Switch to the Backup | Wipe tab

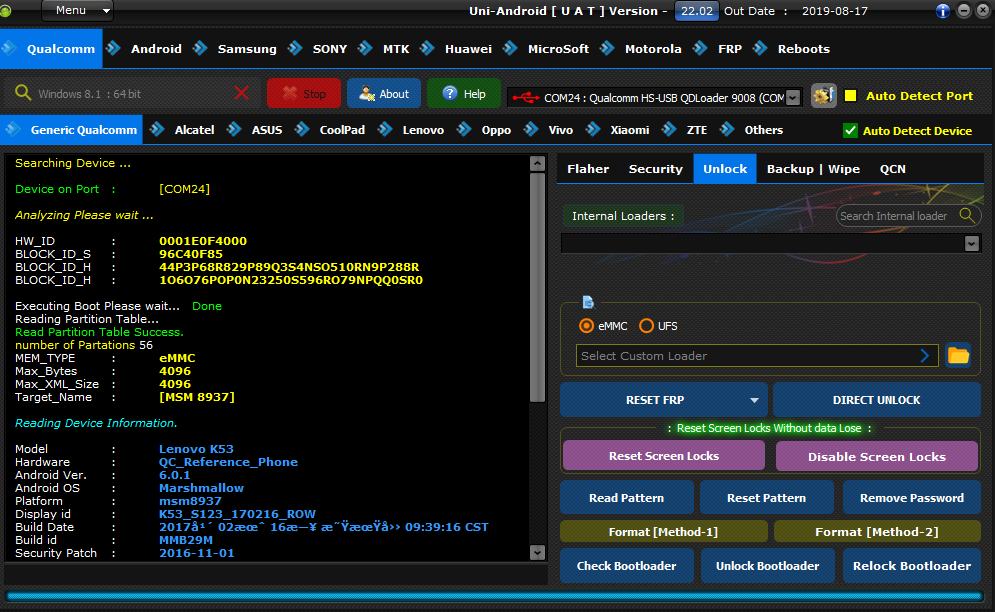[813, 169]
